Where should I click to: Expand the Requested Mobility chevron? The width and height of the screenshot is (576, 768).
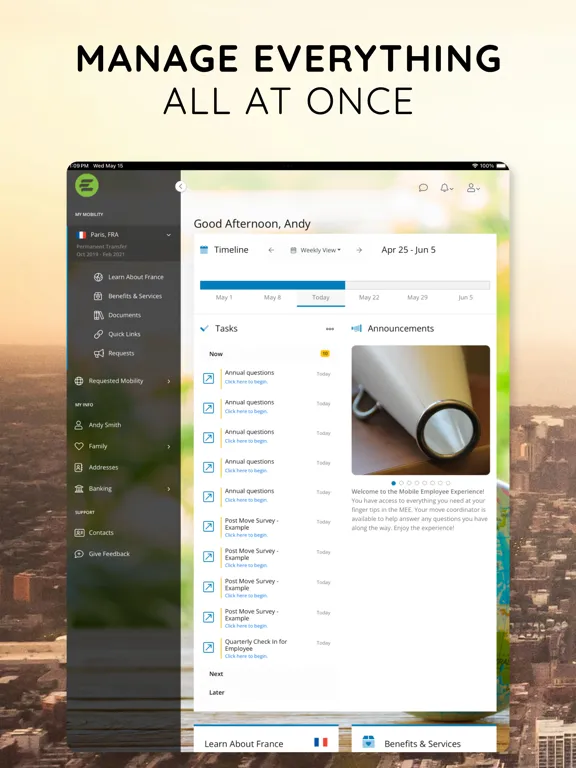169,381
